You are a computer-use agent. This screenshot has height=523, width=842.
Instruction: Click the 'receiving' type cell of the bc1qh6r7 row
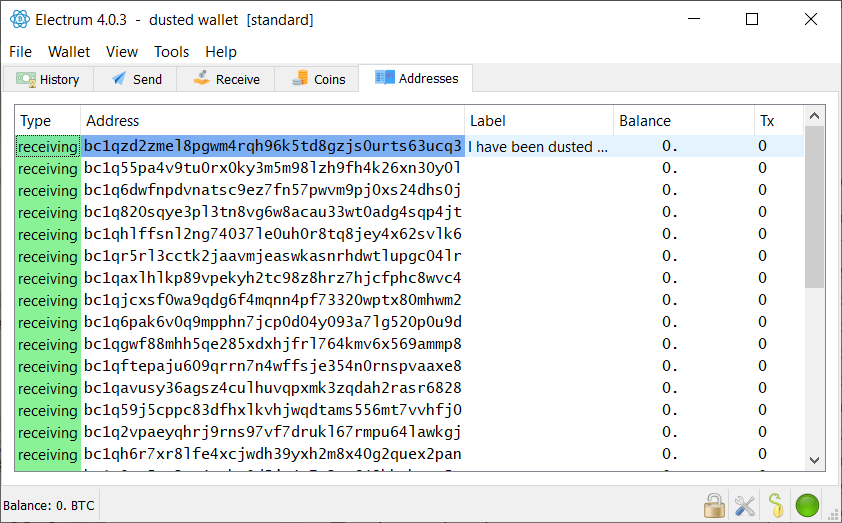coord(48,455)
